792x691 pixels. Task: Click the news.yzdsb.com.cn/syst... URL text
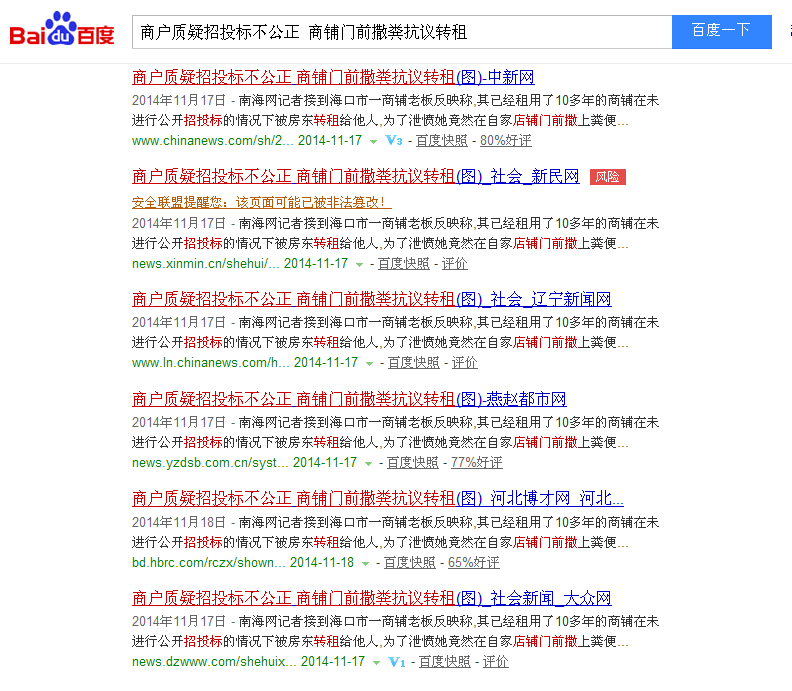pyautogui.click(x=210, y=462)
